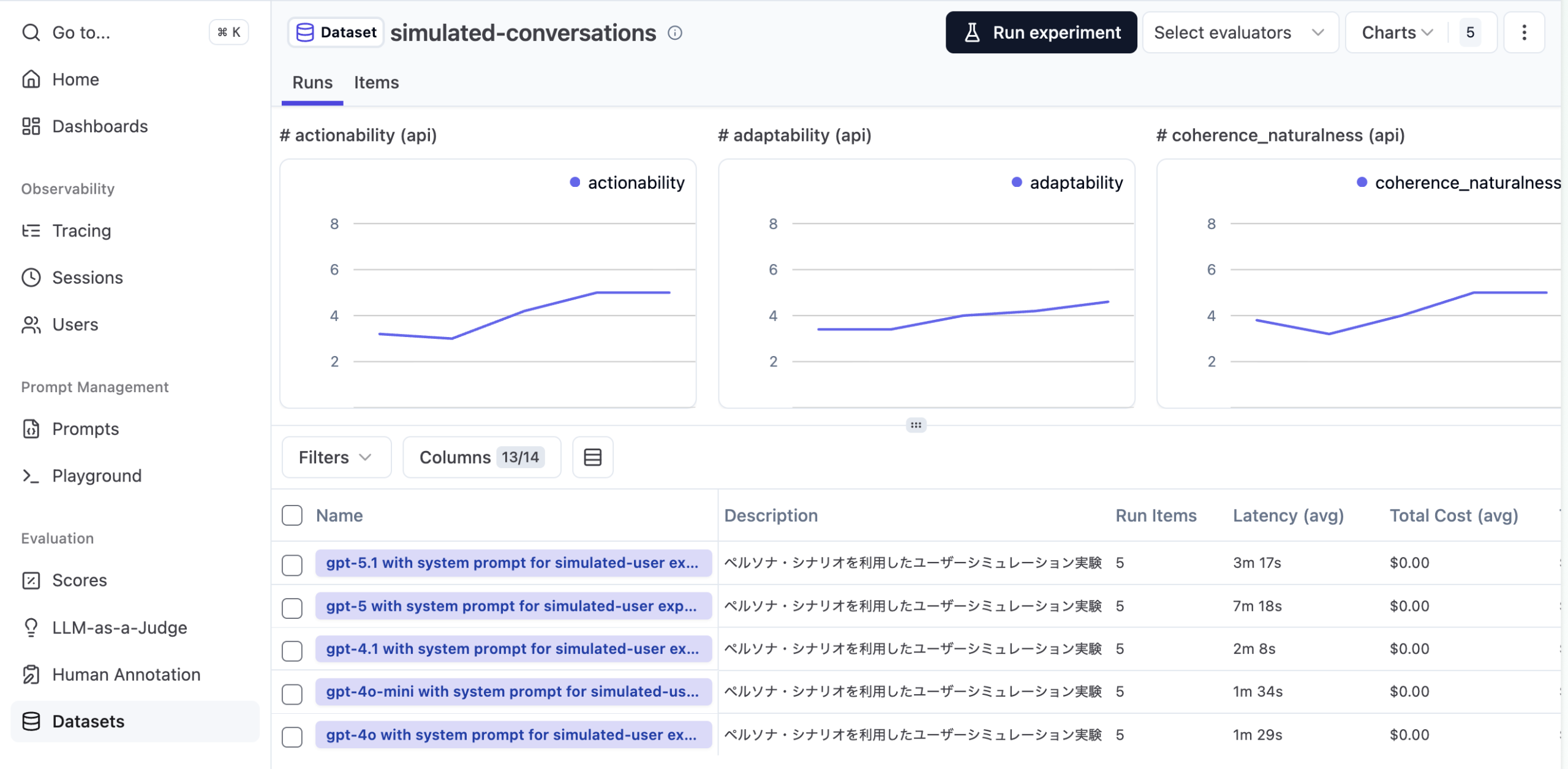
Task: Select the Runs tab
Action: [x=312, y=83]
